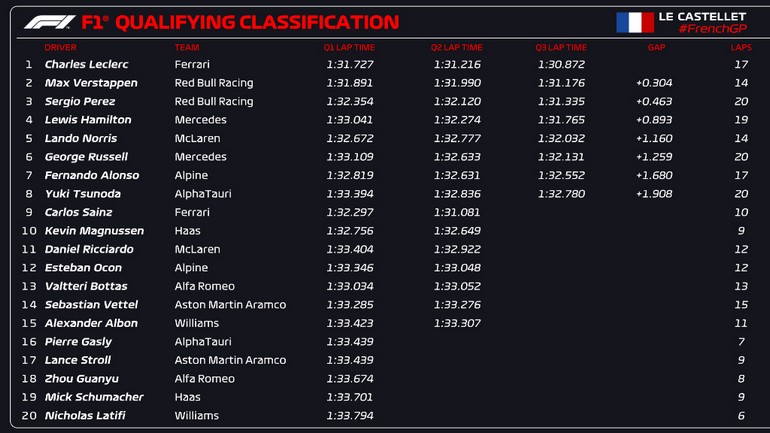Open the #FrenchGP hashtag

click(x=710, y=30)
